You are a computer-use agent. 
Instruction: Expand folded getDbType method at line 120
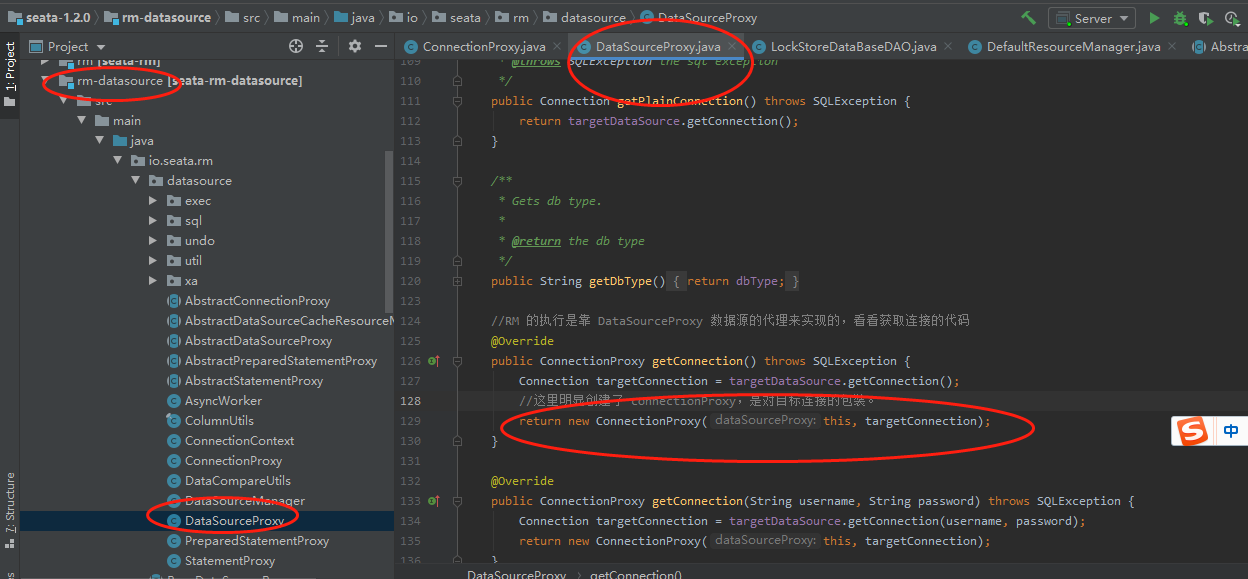(457, 280)
